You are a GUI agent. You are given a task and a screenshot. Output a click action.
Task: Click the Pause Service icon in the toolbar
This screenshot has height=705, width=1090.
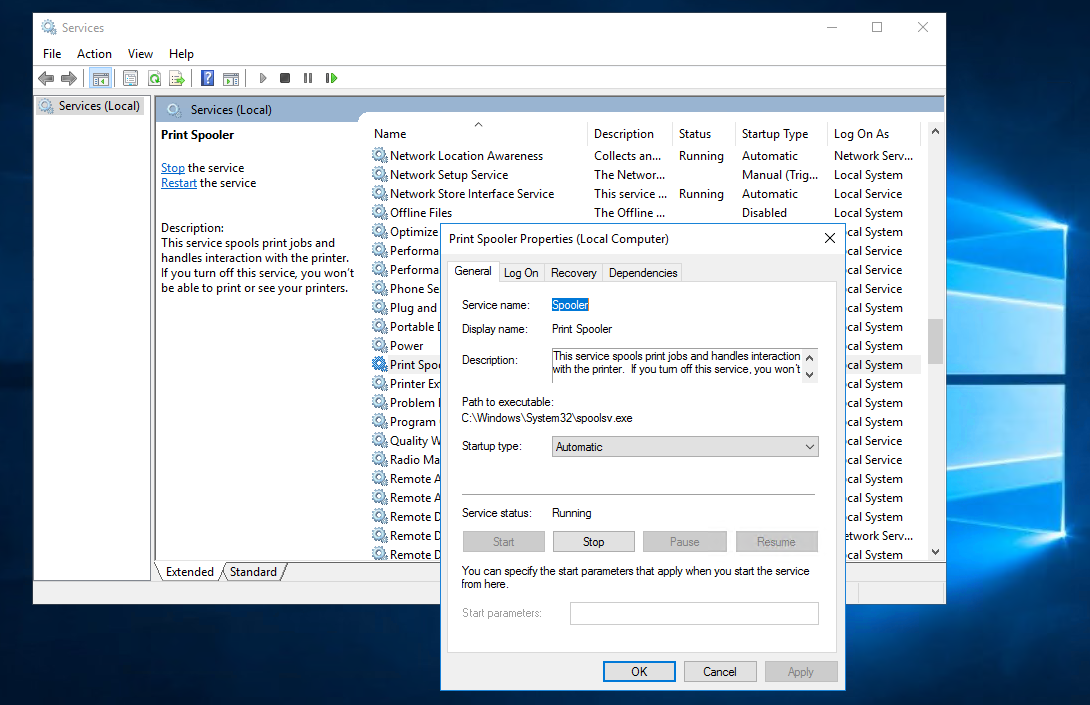pyautogui.click(x=308, y=79)
